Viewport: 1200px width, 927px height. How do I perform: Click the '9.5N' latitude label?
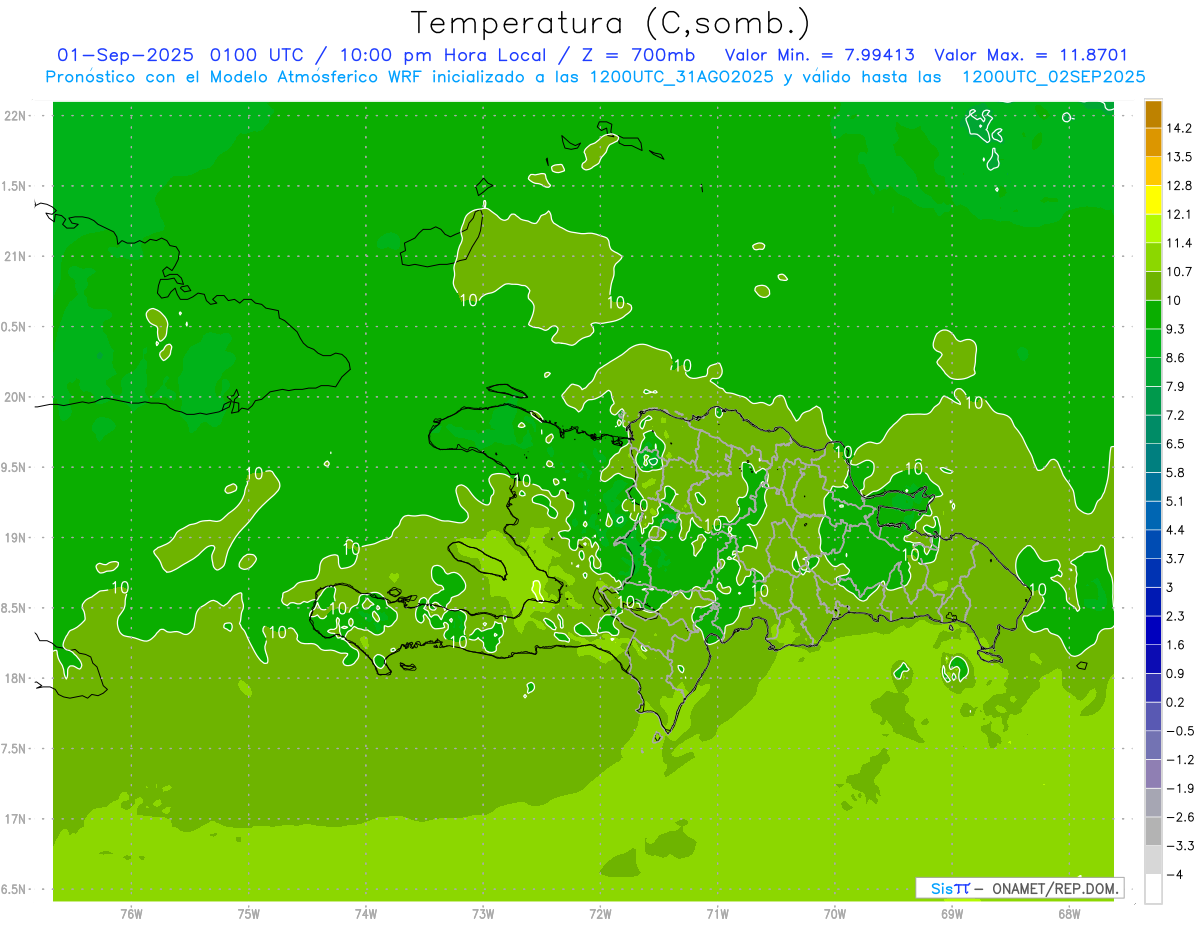pos(14,468)
